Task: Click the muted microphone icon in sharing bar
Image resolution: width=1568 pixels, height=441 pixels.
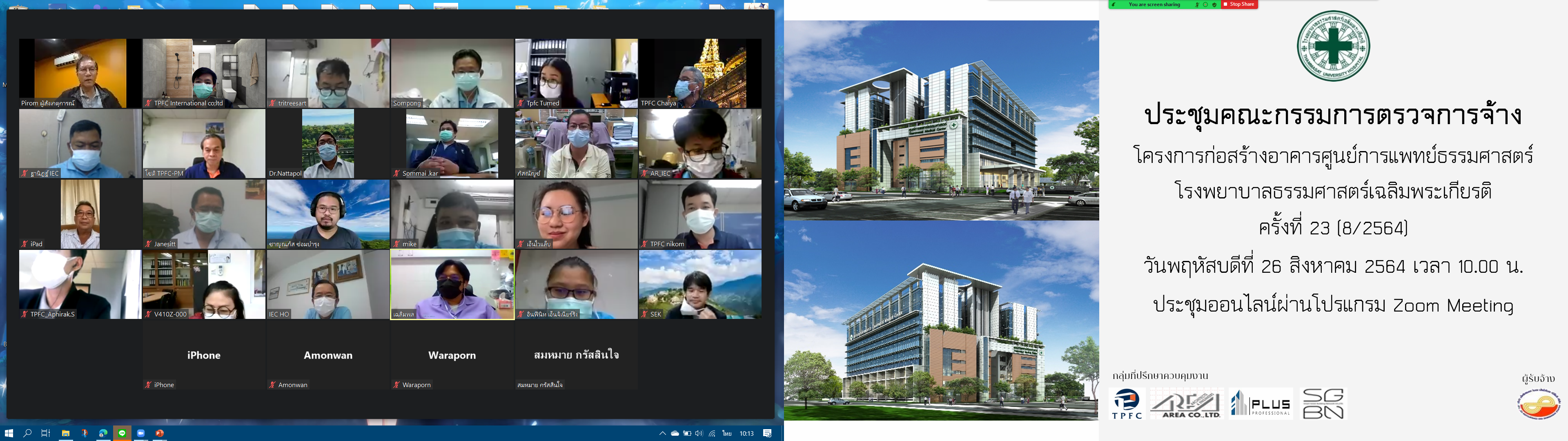Action: coord(1197,5)
